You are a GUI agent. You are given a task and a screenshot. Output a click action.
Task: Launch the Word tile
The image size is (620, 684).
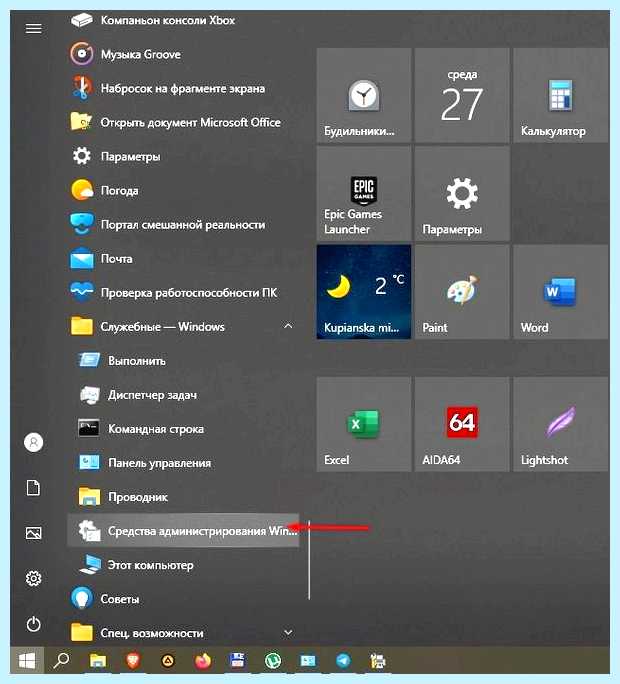coord(561,292)
